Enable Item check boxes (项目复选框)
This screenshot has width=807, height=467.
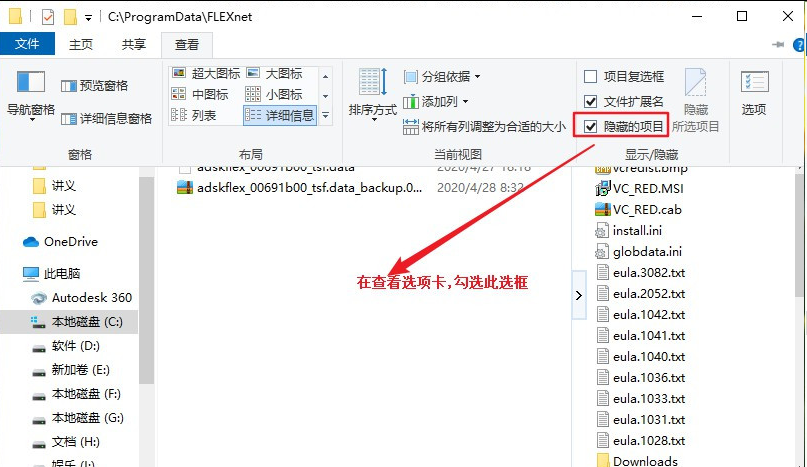pos(624,77)
